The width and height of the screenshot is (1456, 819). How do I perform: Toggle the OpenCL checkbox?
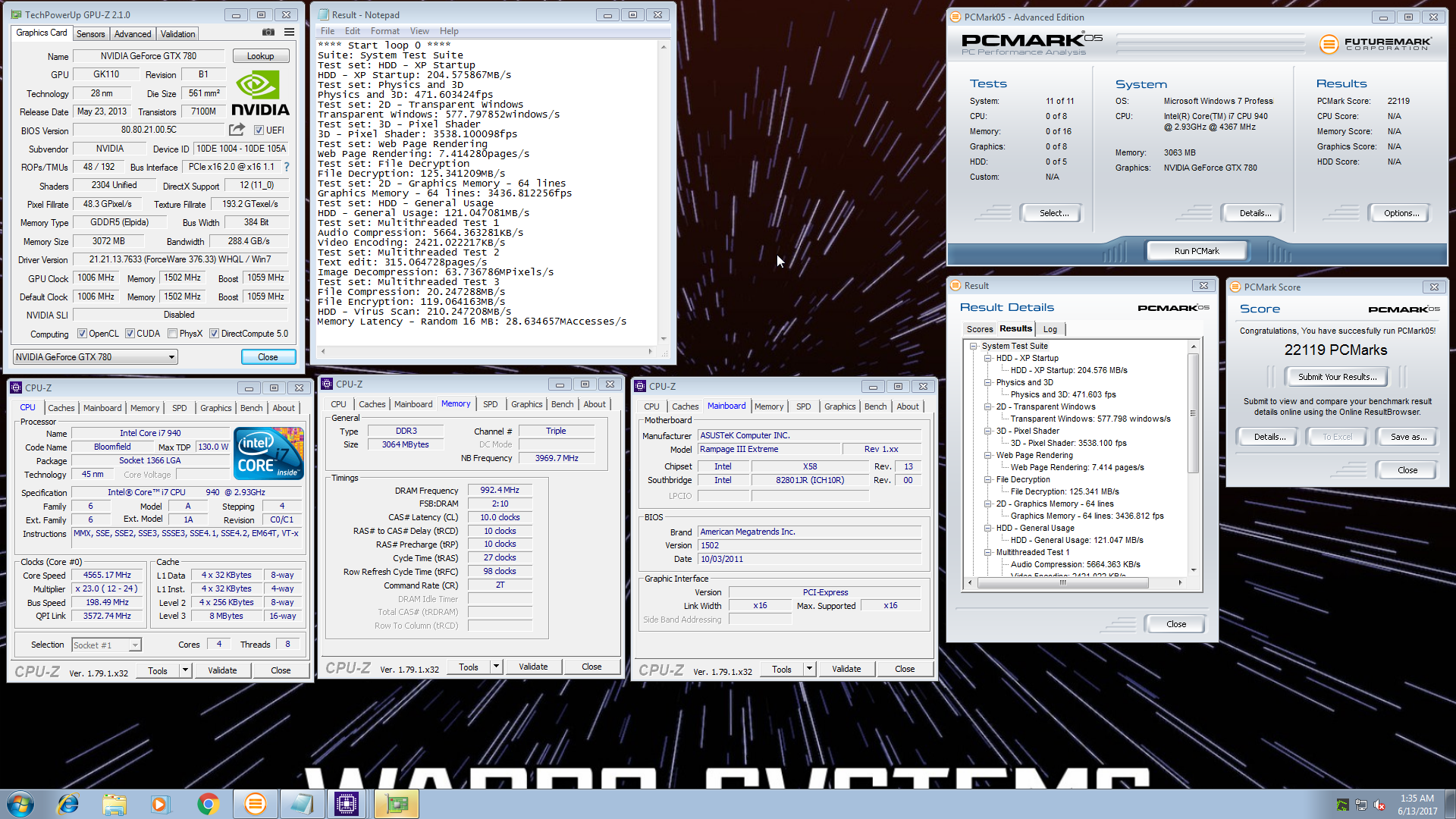(x=82, y=333)
